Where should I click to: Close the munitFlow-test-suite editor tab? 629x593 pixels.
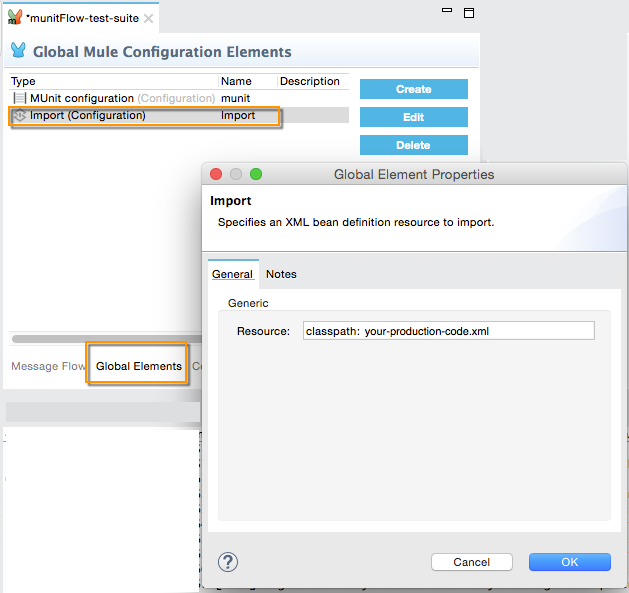click(x=148, y=18)
